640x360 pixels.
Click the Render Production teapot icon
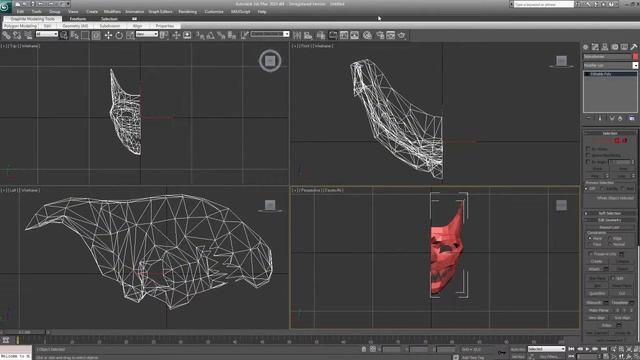pos(402,36)
